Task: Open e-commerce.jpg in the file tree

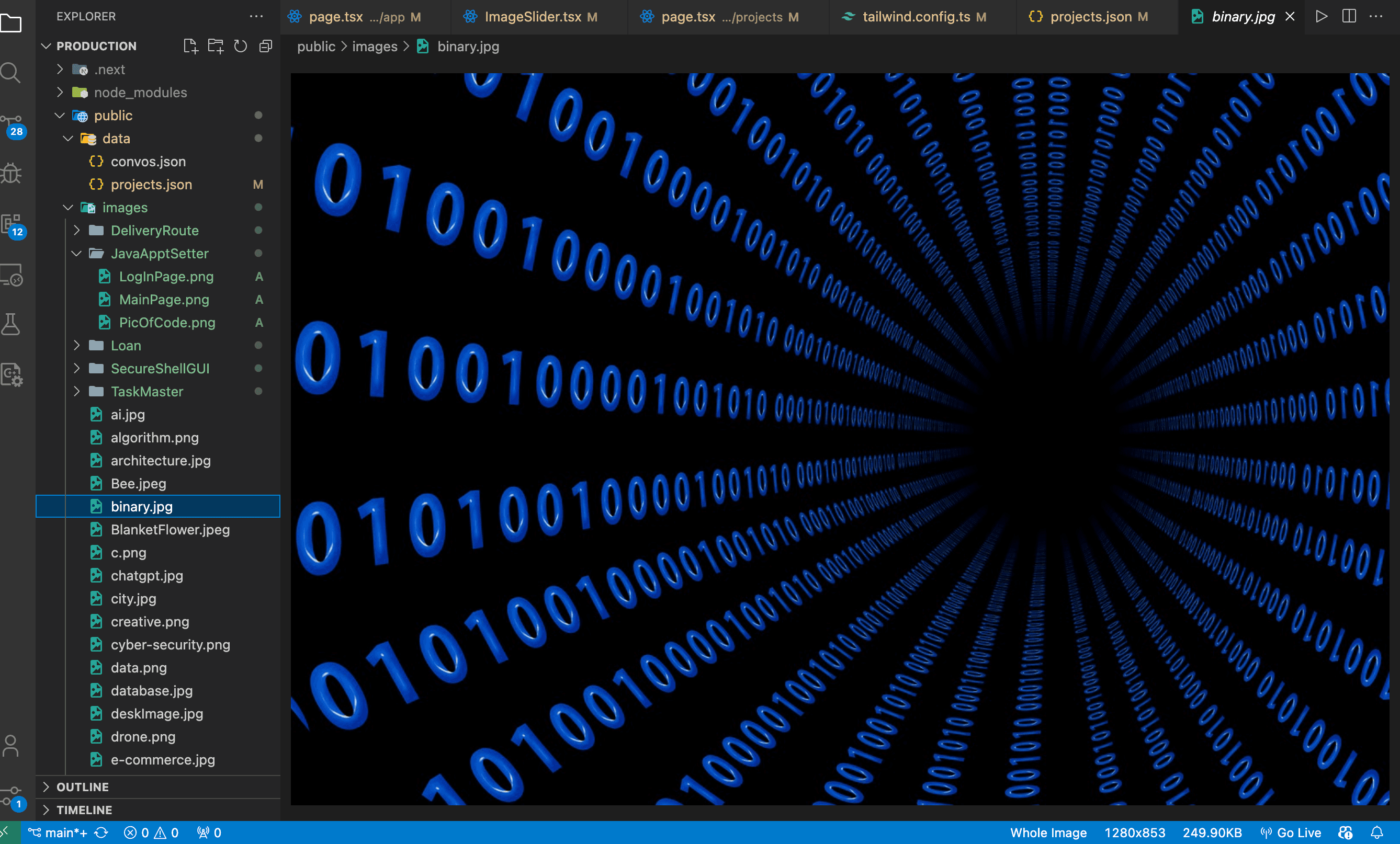Action: [158, 759]
